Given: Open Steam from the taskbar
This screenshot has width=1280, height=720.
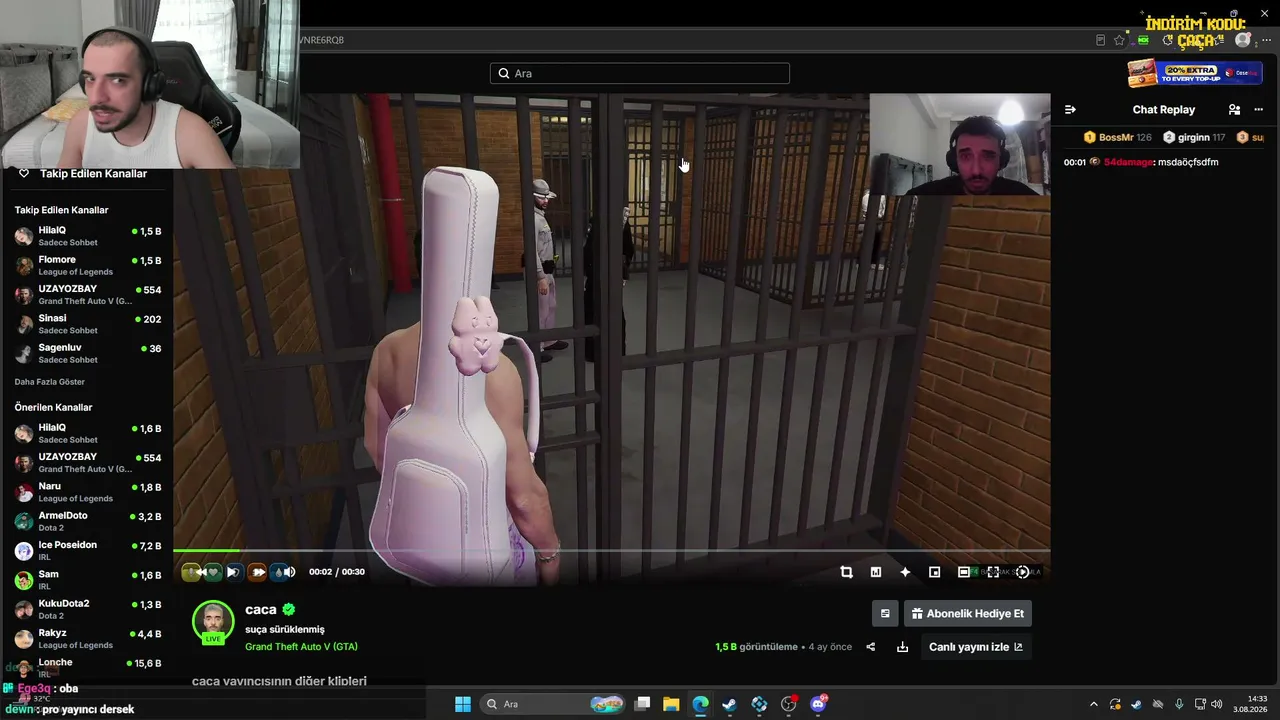Looking at the screenshot, I should tap(730, 704).
